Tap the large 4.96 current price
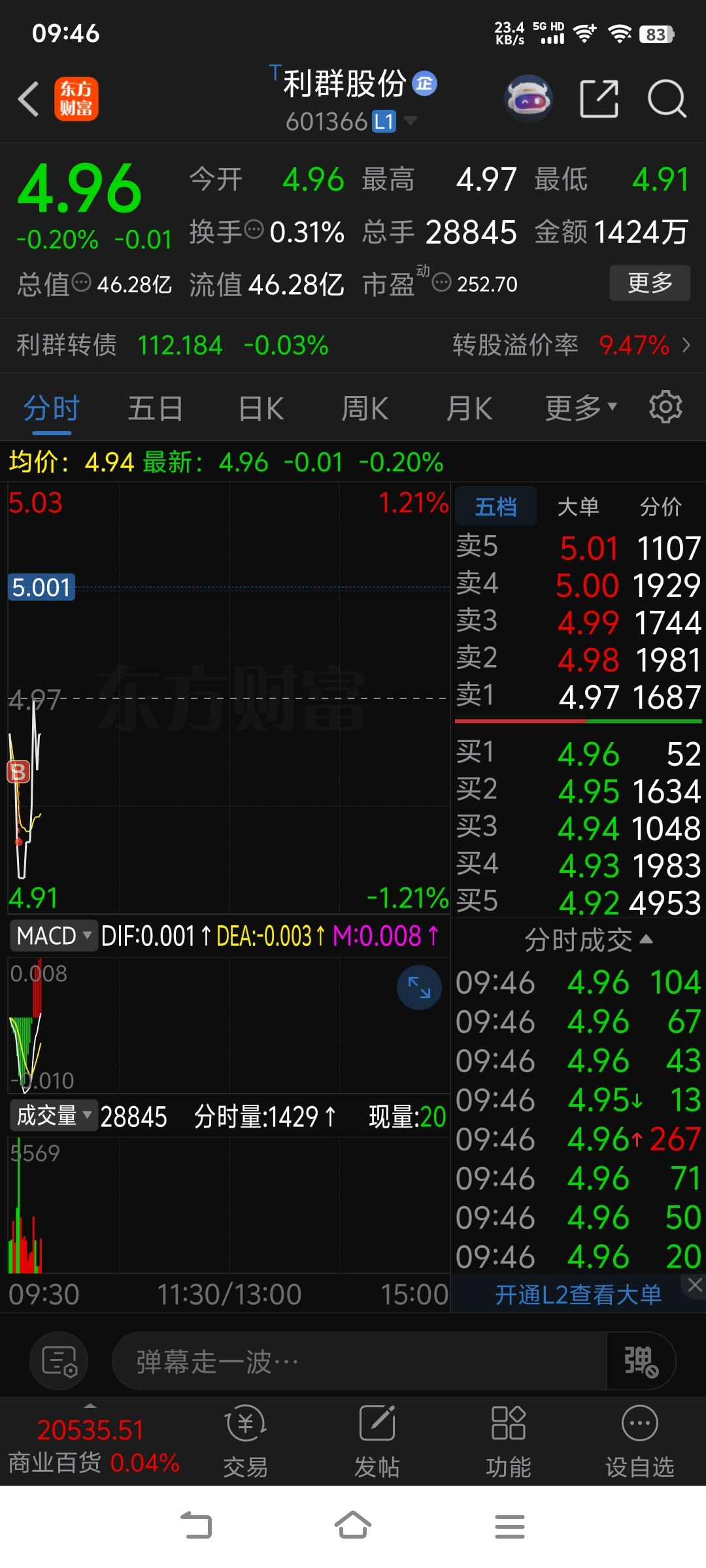Viewport: 706px width, 1568px height. 79,189
